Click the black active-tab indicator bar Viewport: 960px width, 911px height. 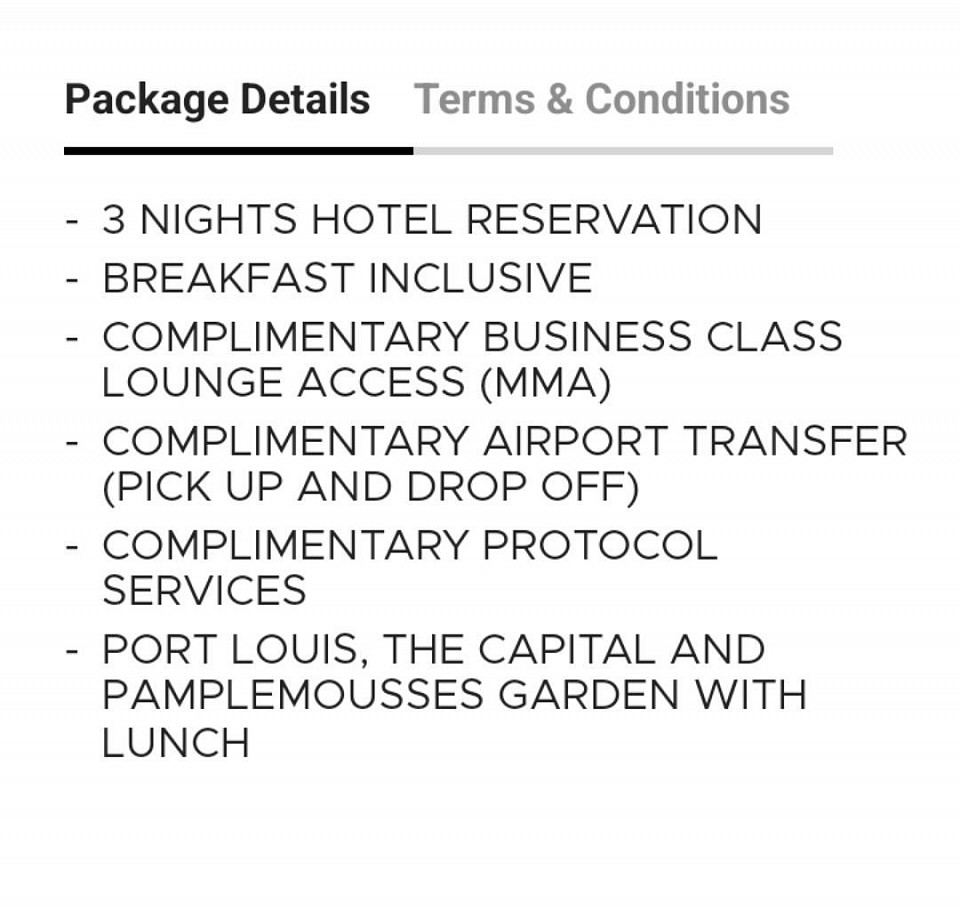point(239,151)
